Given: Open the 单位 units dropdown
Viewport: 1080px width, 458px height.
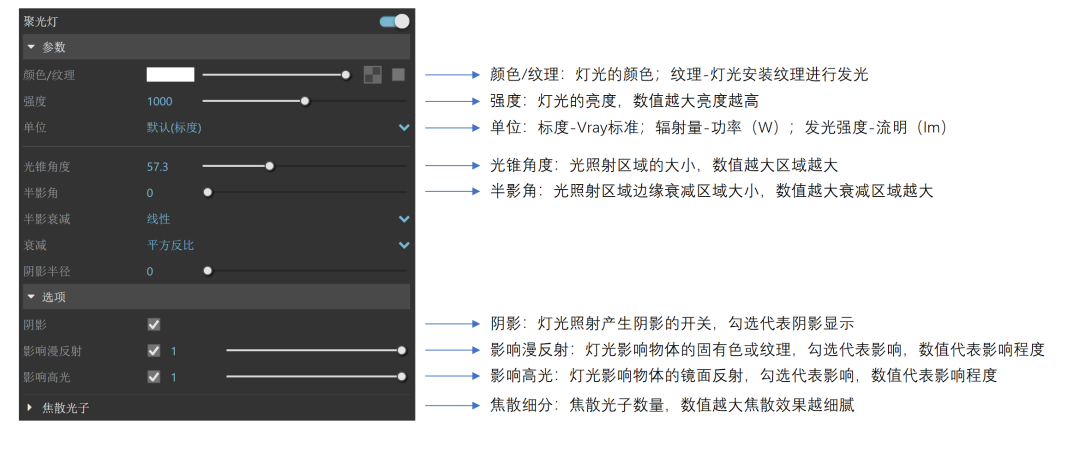Looking at the screenshot, I should click(403, 128).
